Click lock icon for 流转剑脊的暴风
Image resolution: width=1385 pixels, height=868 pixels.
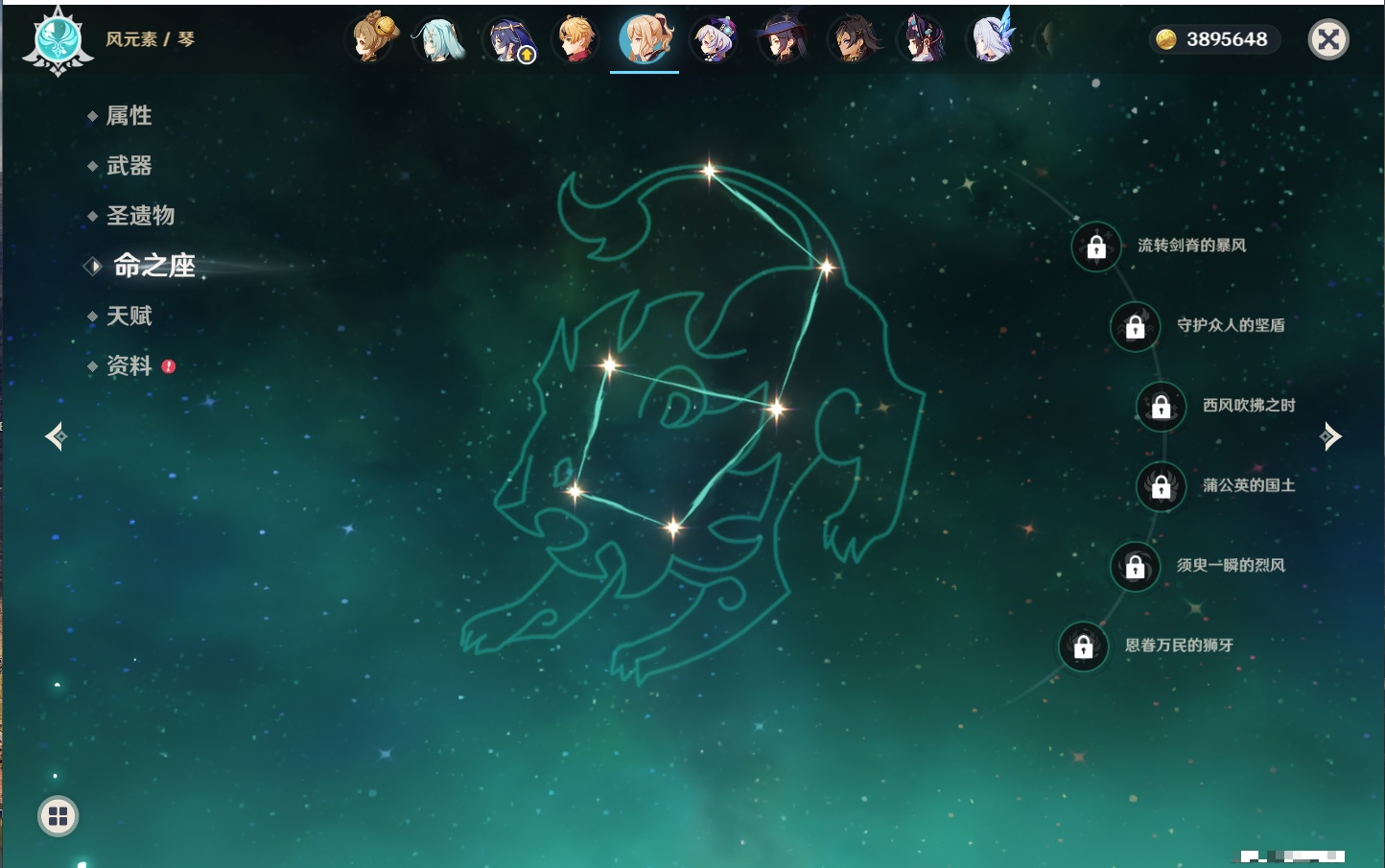point(1096,247)
